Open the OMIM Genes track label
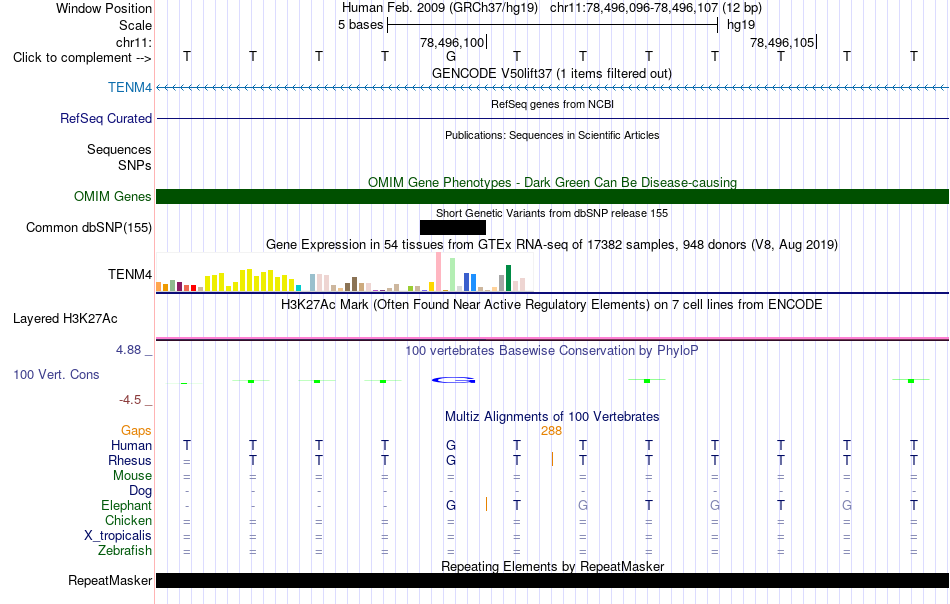950x604 pixels. pos(112,196)
